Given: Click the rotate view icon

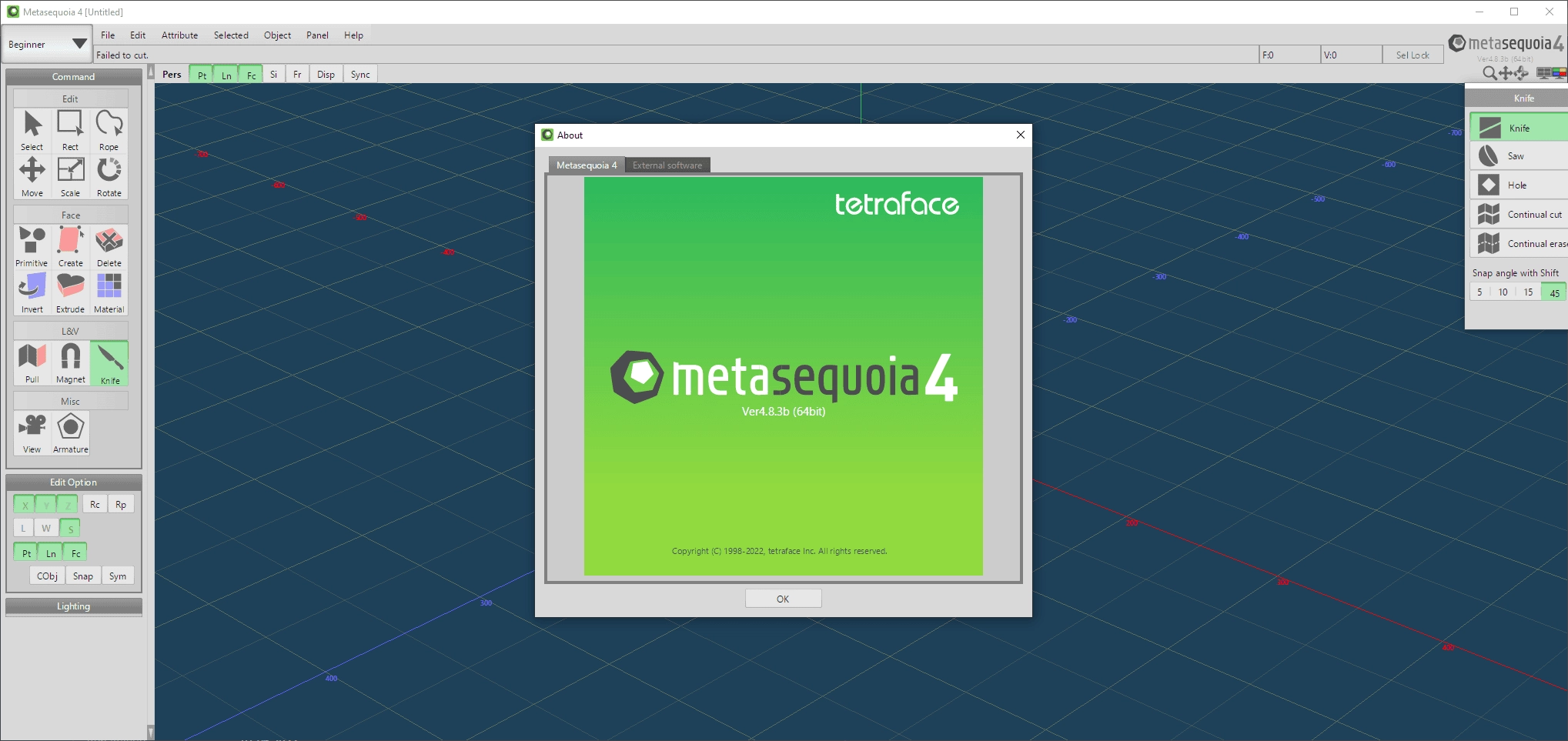Looking at the screenshot, I should click(x=1522, y=73).
